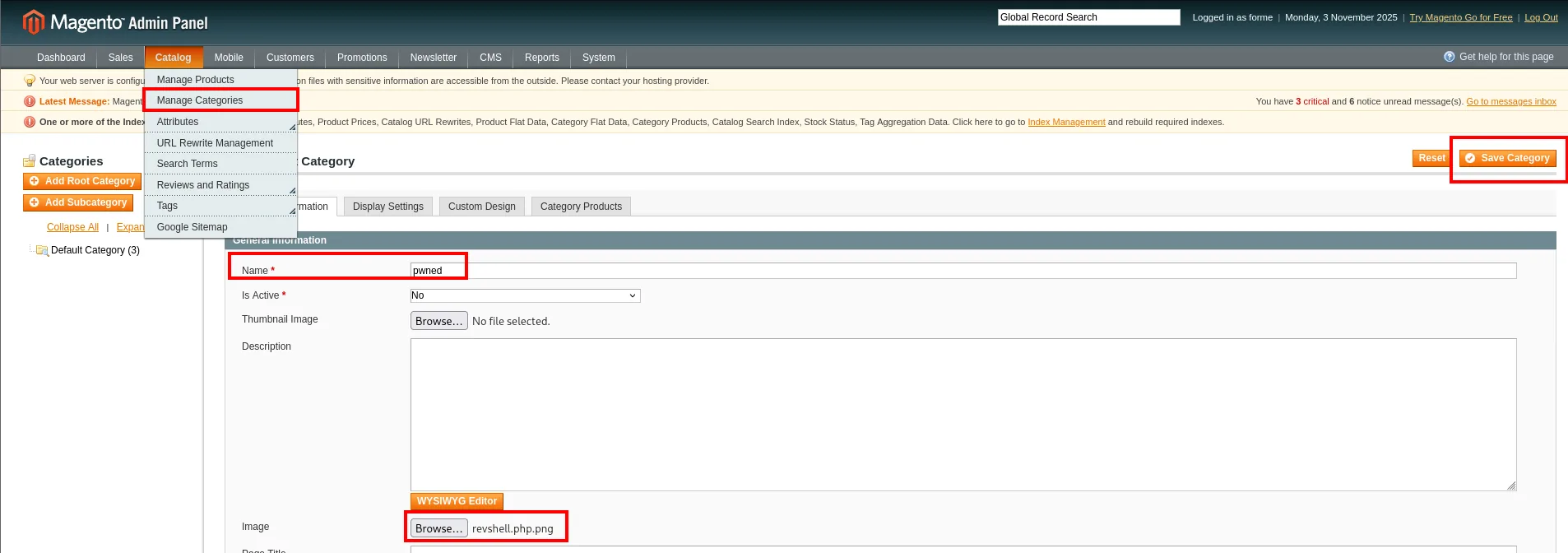1568x553 pixels.
Task: Click the WYSIWYG Editor button
Action: point(457,501)
